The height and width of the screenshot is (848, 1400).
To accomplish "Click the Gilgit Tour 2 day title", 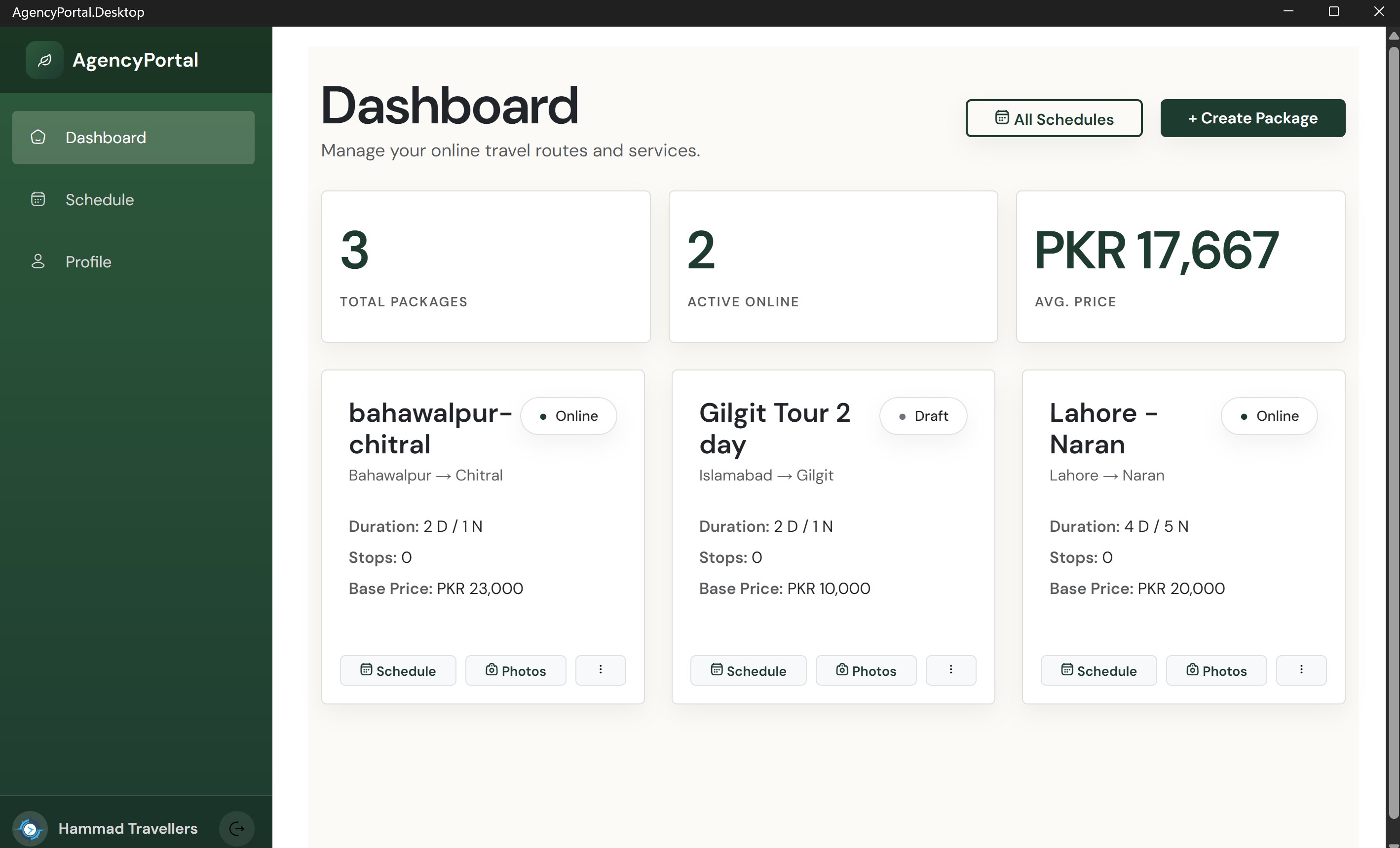I will click(x=774, y=428).
